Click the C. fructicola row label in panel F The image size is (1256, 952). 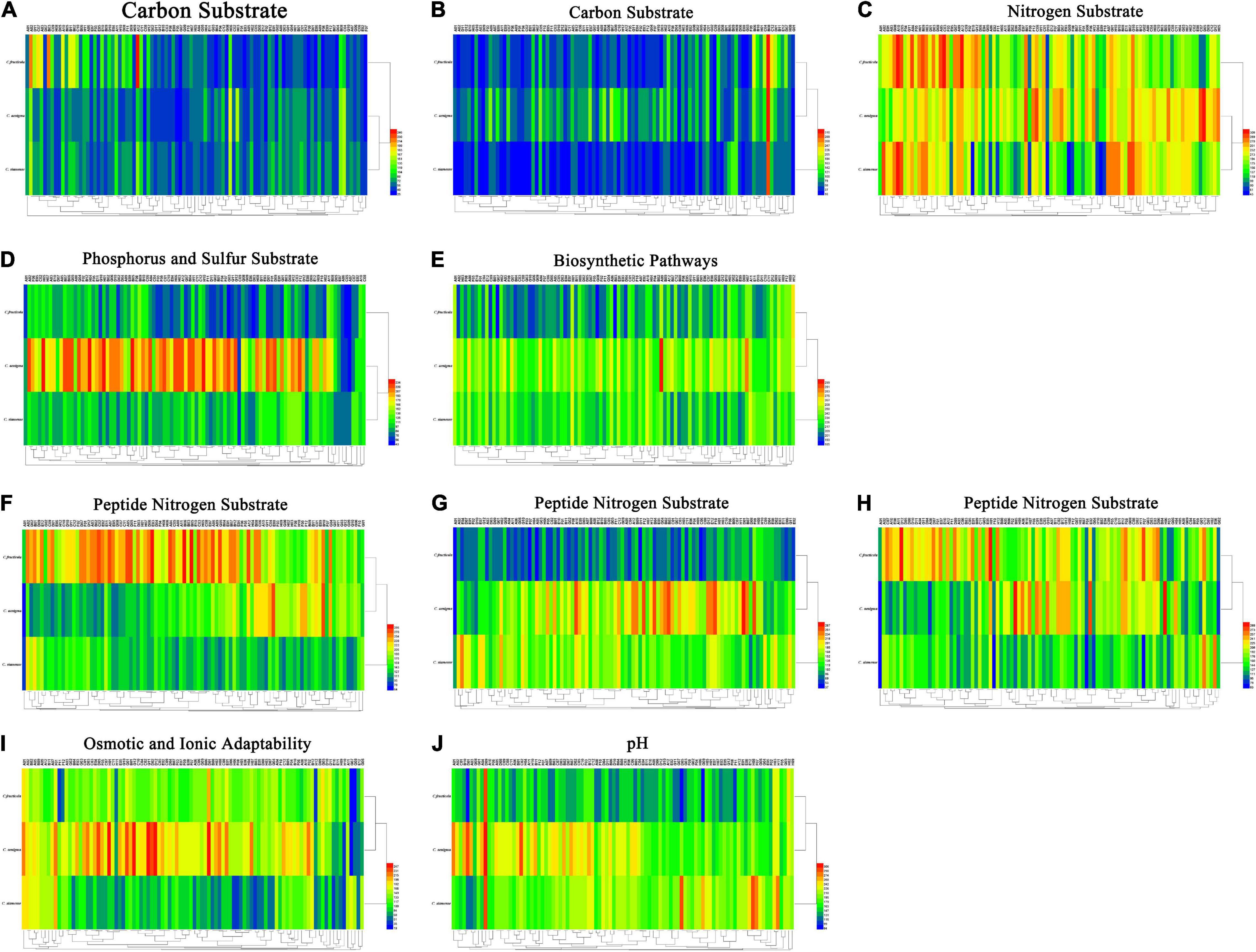(12, 557)
